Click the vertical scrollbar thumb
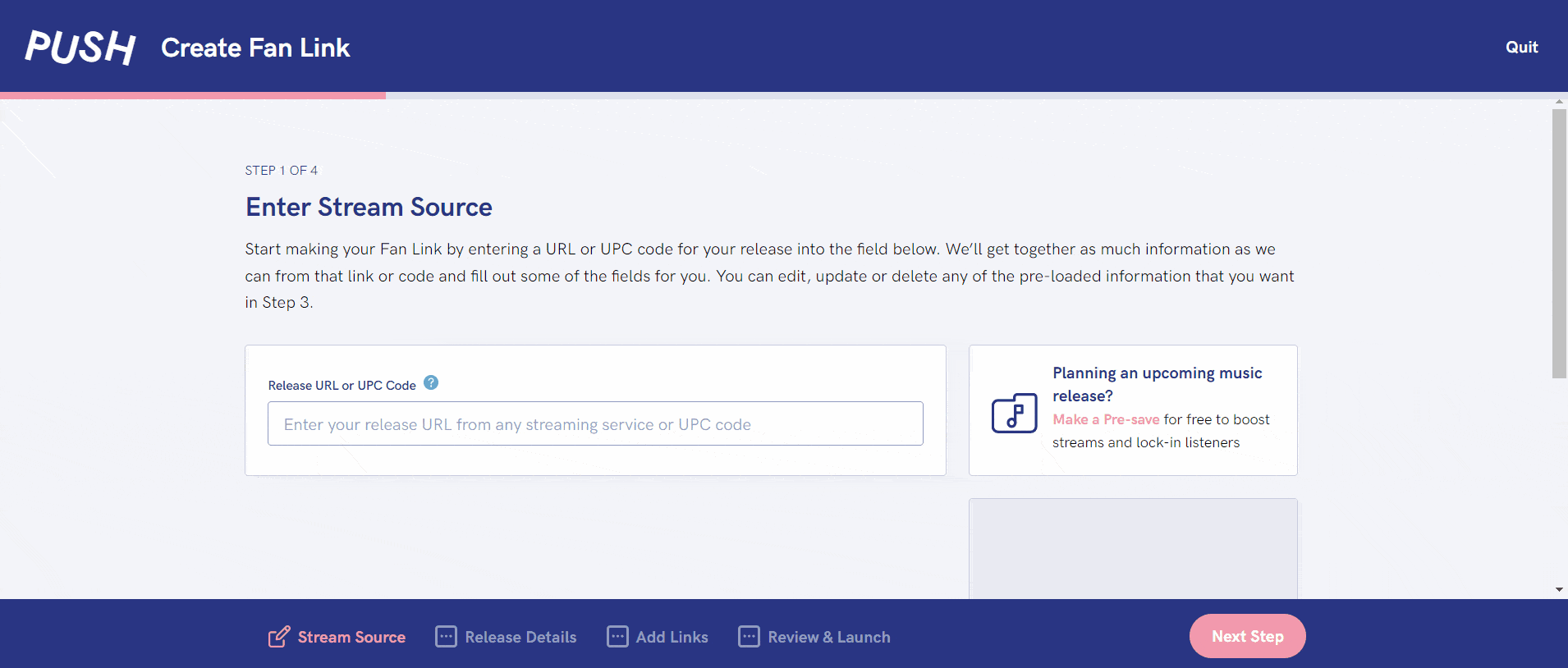The image size is (1568, 668). tap(1559, 243)
